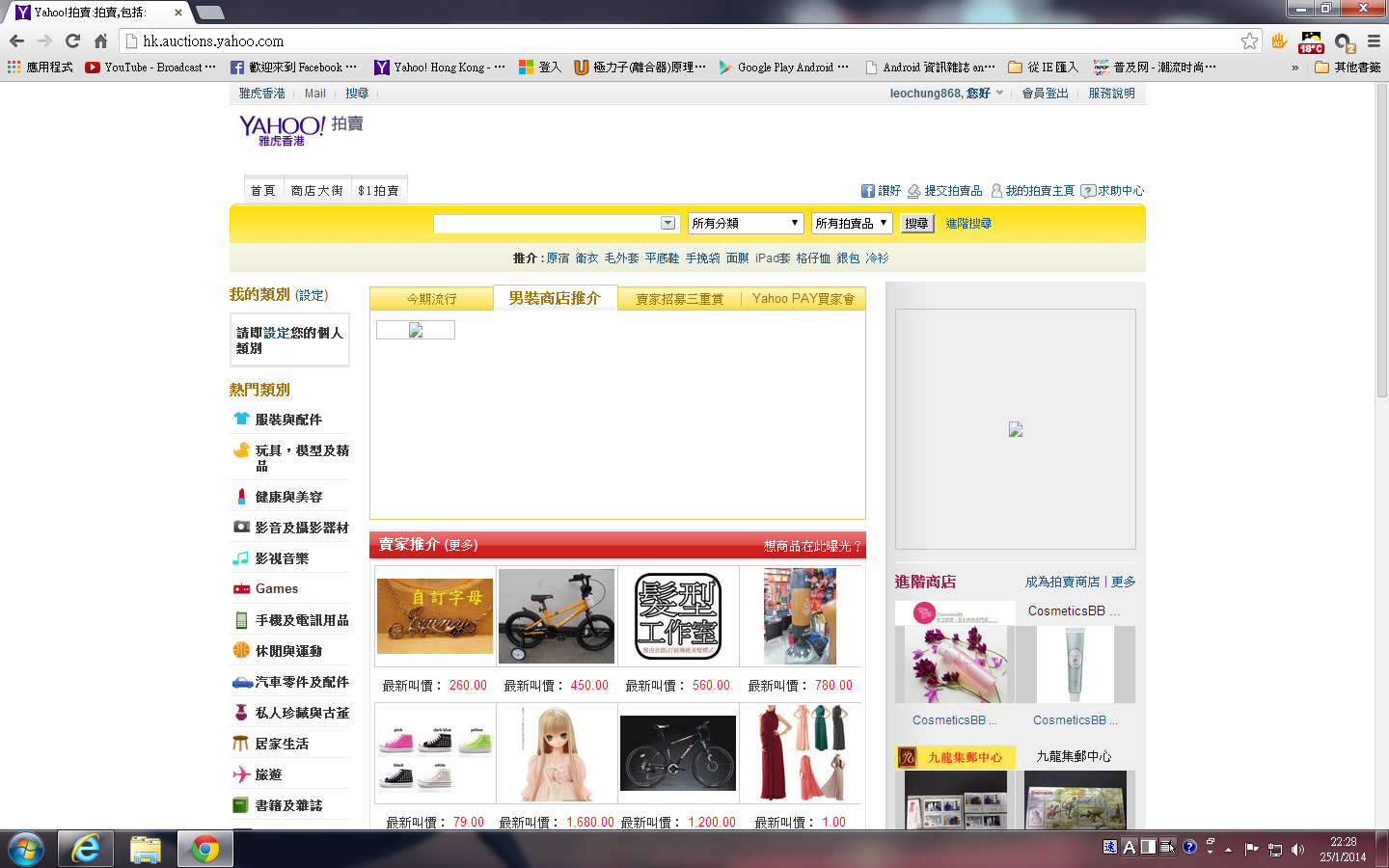Select the Yahoo PAY買家會 tab

click(x=803, y=299)
